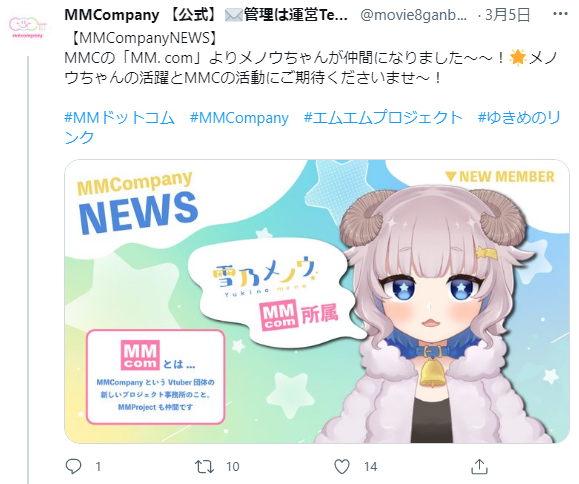Like the tweet with the heart icon
This screenshot has height=484, width=579.
tap(342, 467)
